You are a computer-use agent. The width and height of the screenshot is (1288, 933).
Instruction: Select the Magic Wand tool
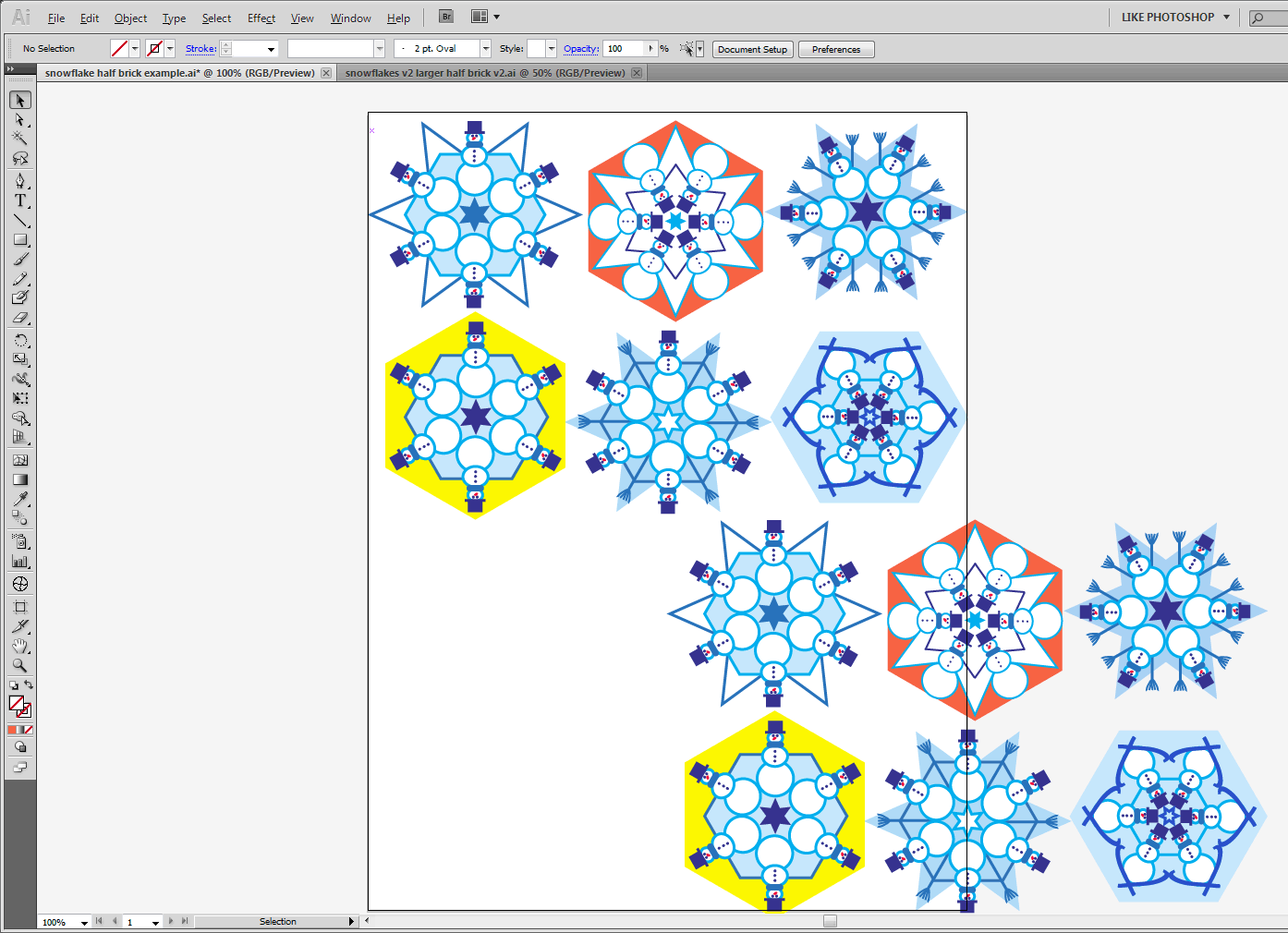pyautogui.click(x=19, y=139)
